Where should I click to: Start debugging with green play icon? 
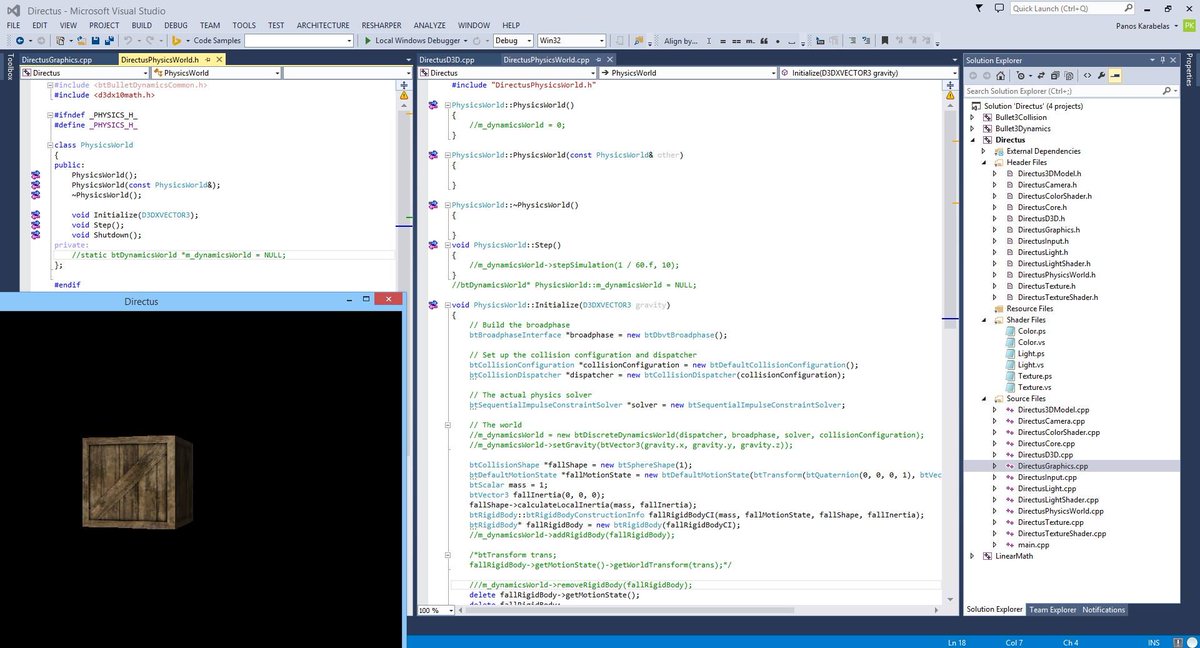(x=367, y=40)
